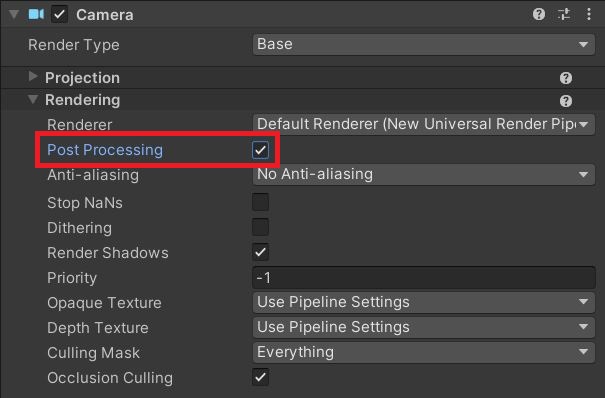605x398 pixels.
Task: Open the Culling Mask dropdown
Action: pos(424,352)
